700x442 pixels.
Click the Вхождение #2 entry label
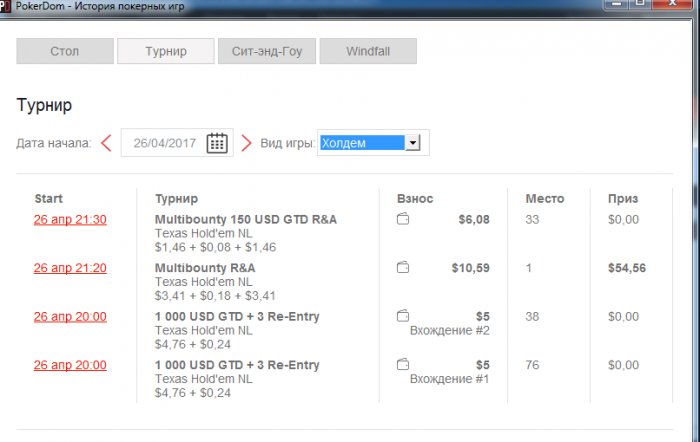(x=450, y=330)
